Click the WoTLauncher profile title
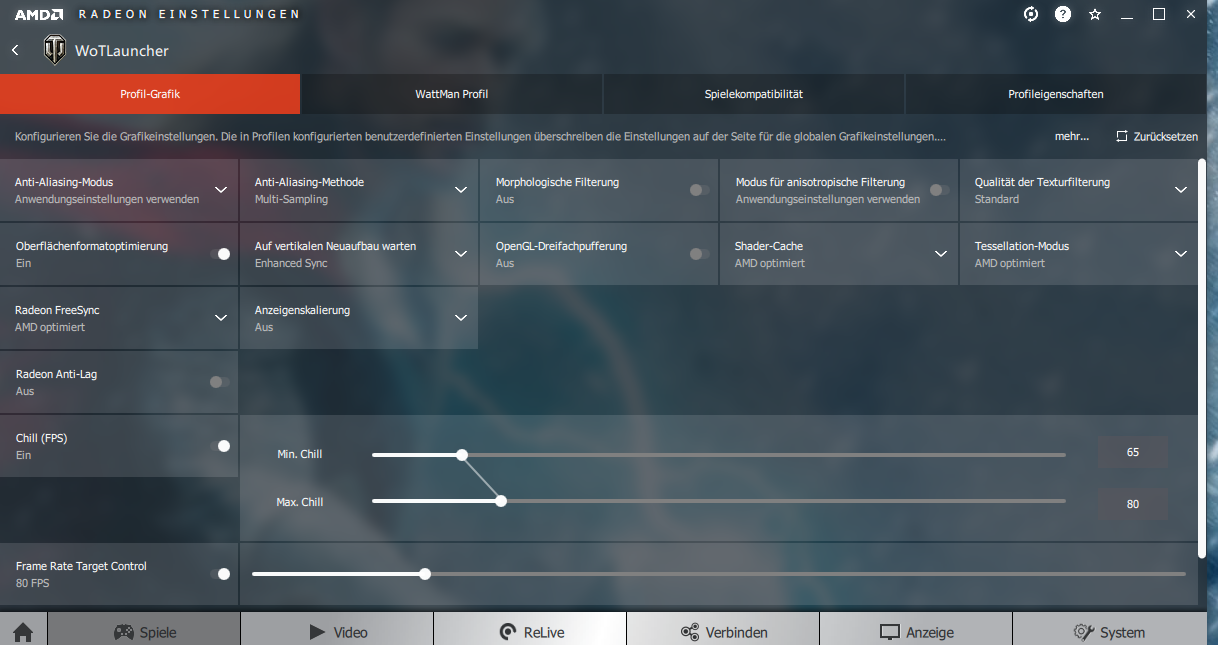Screen dimensions: 1218x645 tap(122, 51)
